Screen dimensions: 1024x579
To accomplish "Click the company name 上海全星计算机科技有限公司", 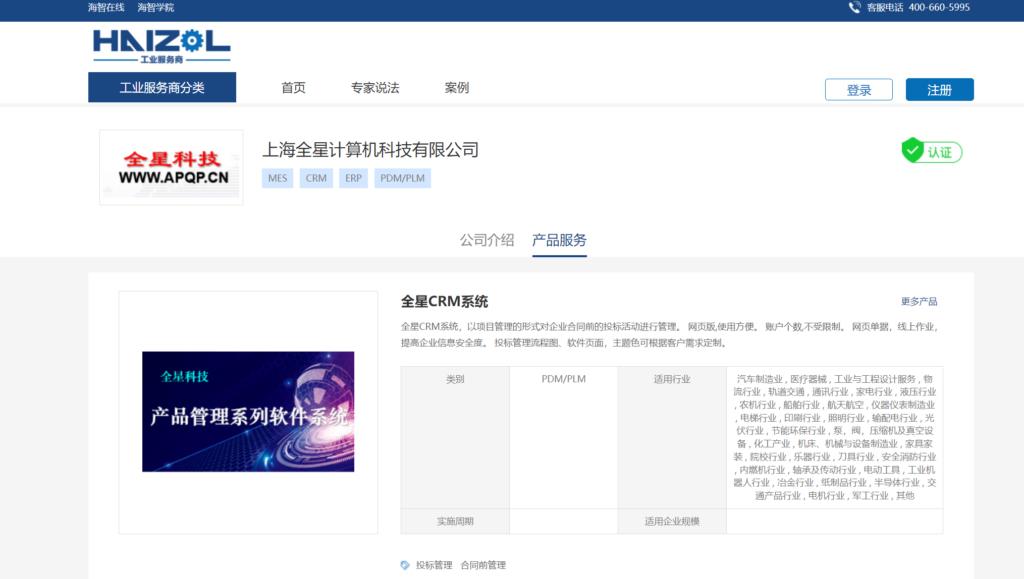I will click(370, 150).
